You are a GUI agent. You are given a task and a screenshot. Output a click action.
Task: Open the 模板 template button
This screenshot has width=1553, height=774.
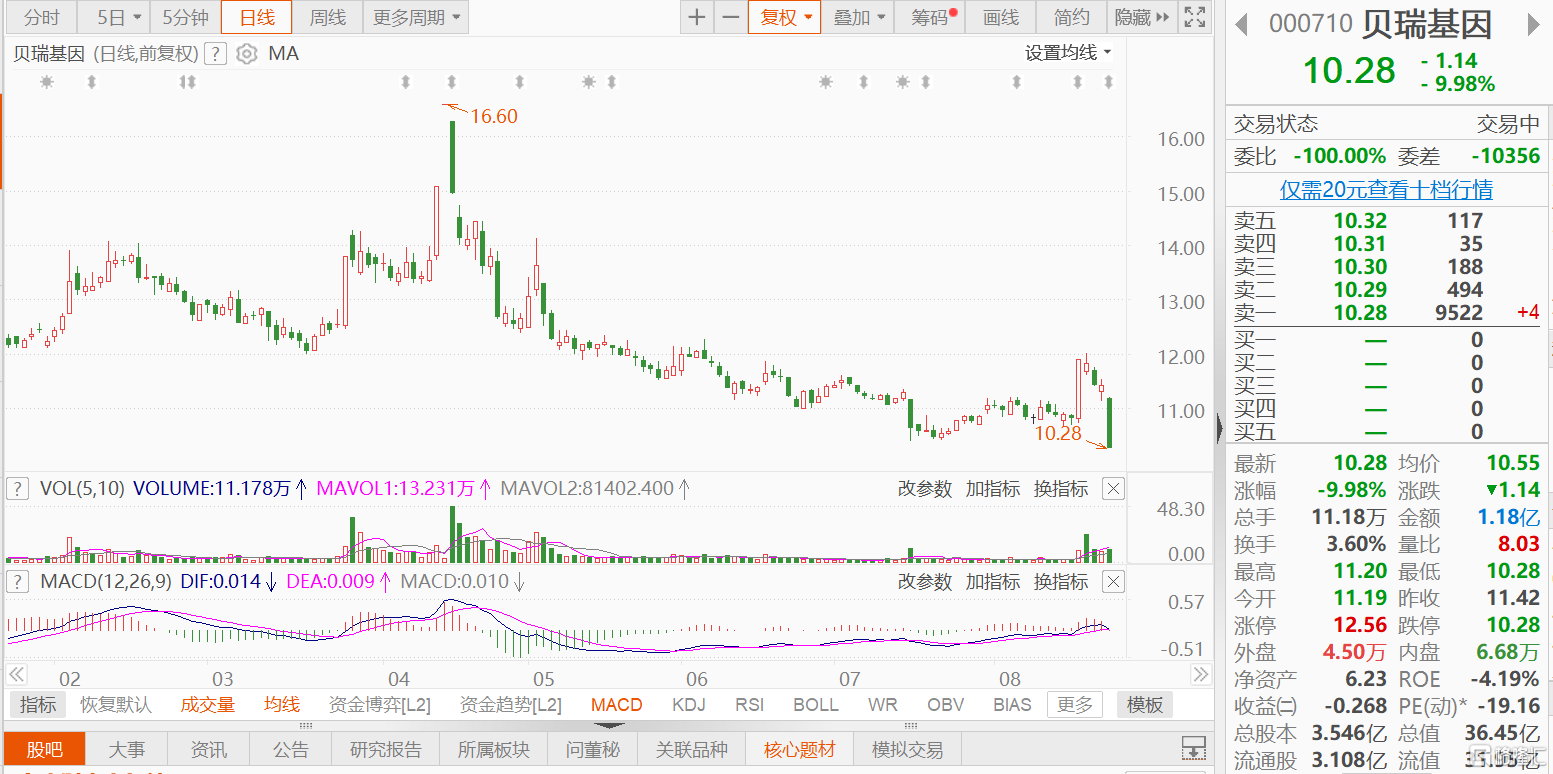pos(1145,705)
